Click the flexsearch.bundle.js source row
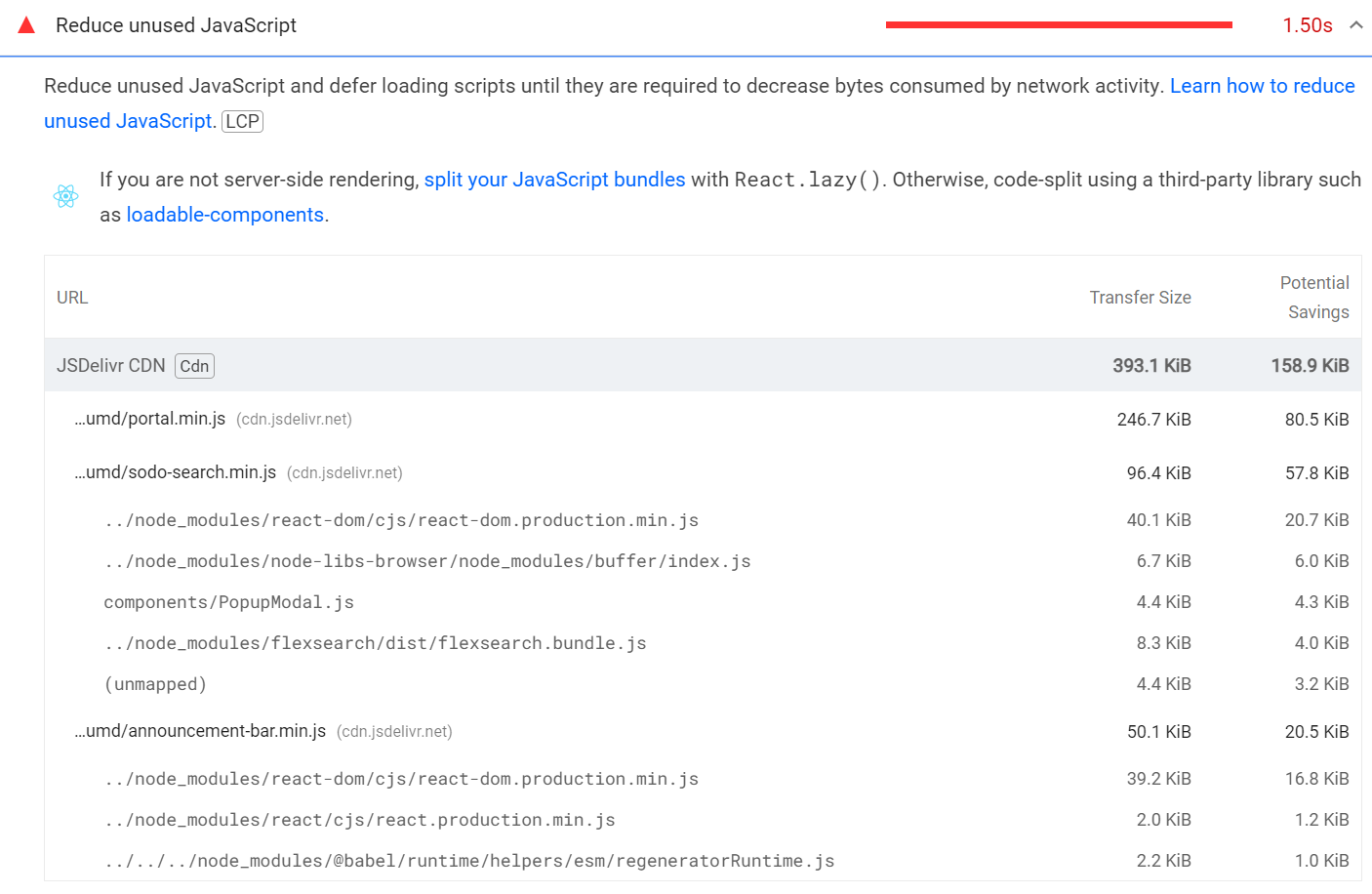 point(703,643)
